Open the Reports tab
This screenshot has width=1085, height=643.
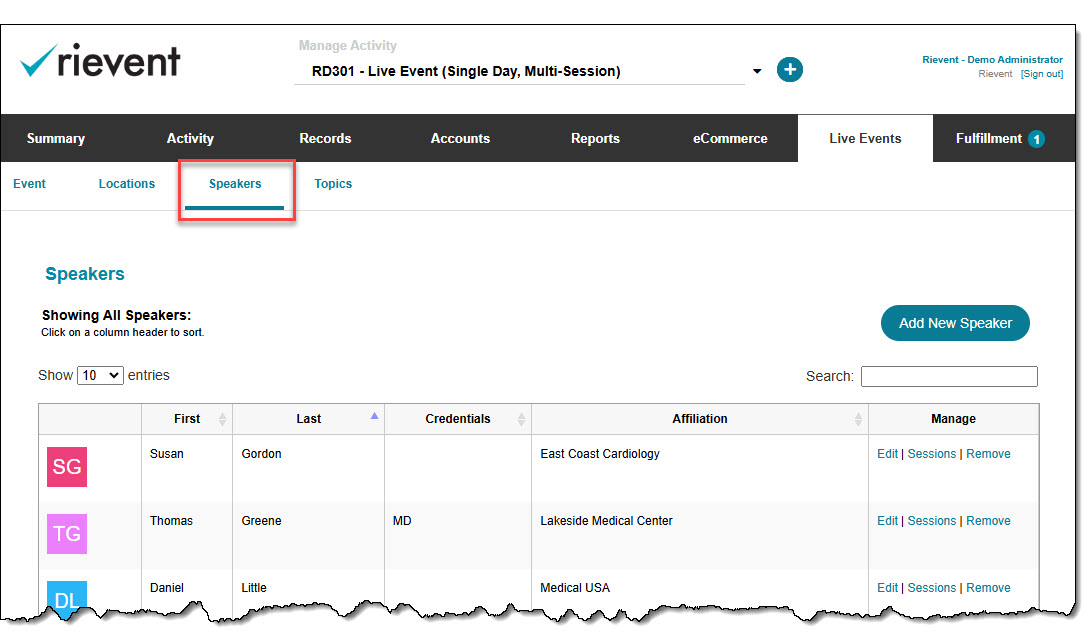(x=595, y=138)
